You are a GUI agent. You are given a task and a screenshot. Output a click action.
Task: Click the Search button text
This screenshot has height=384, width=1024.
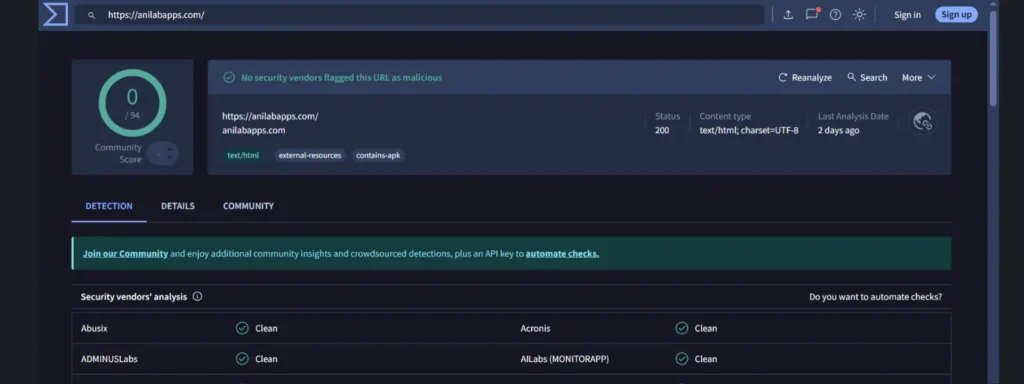(x=874, y=77)
